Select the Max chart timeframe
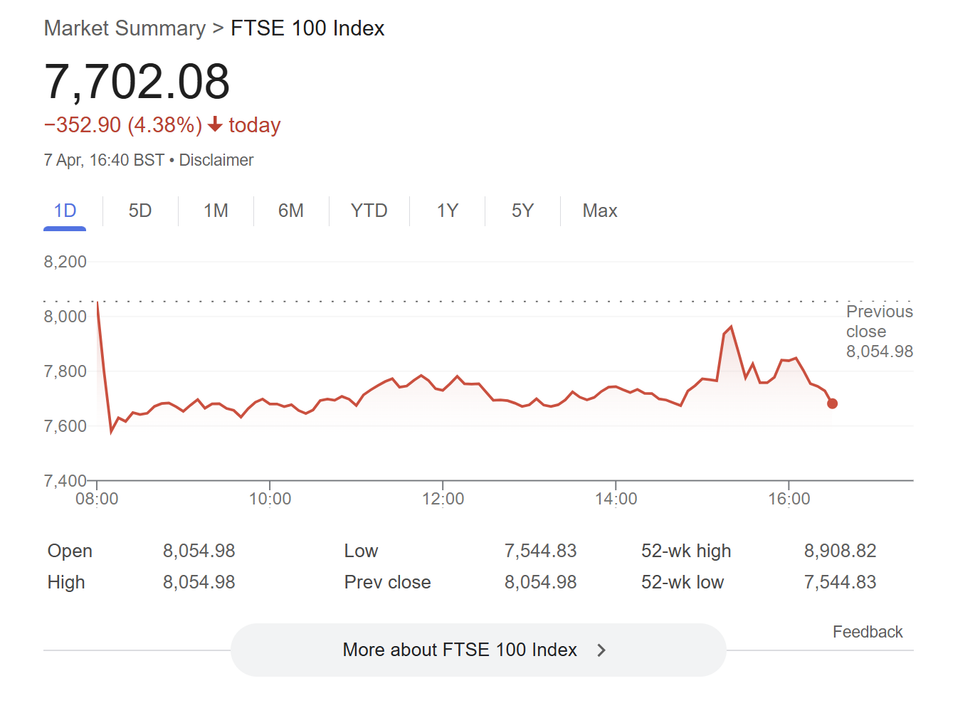The height and width of the screenshot is (720, 980). (599, 211)
